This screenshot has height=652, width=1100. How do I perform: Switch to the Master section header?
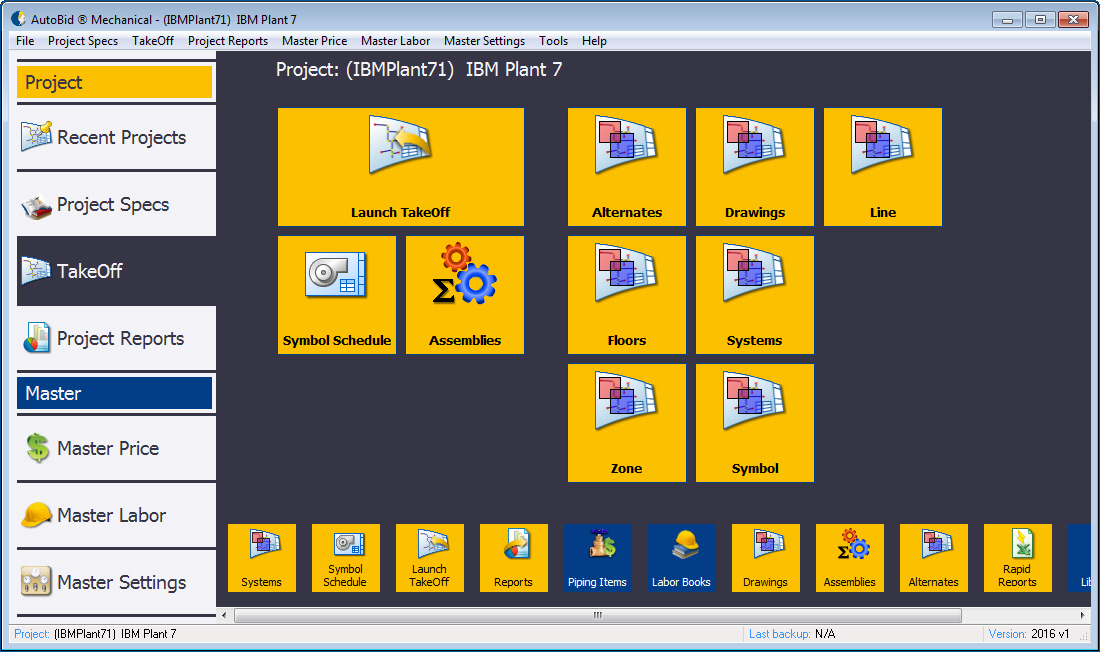[114, 394]
